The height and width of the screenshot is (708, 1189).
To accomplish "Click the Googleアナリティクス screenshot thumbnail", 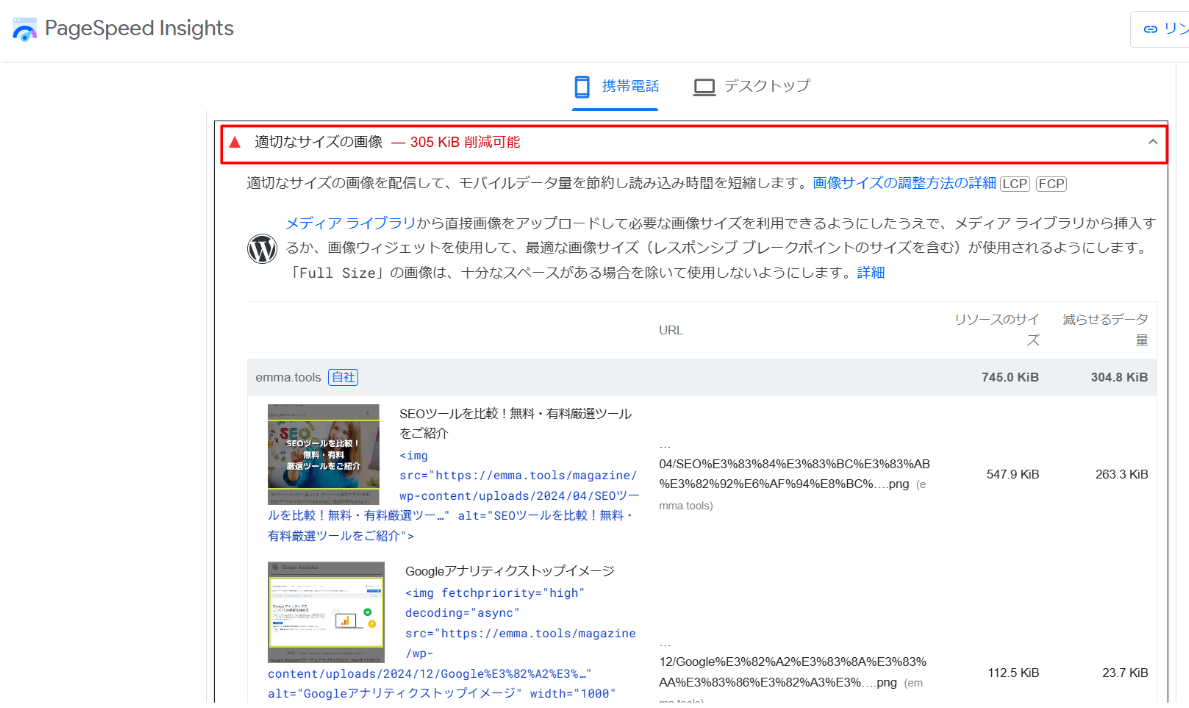I will pos(326,612).
